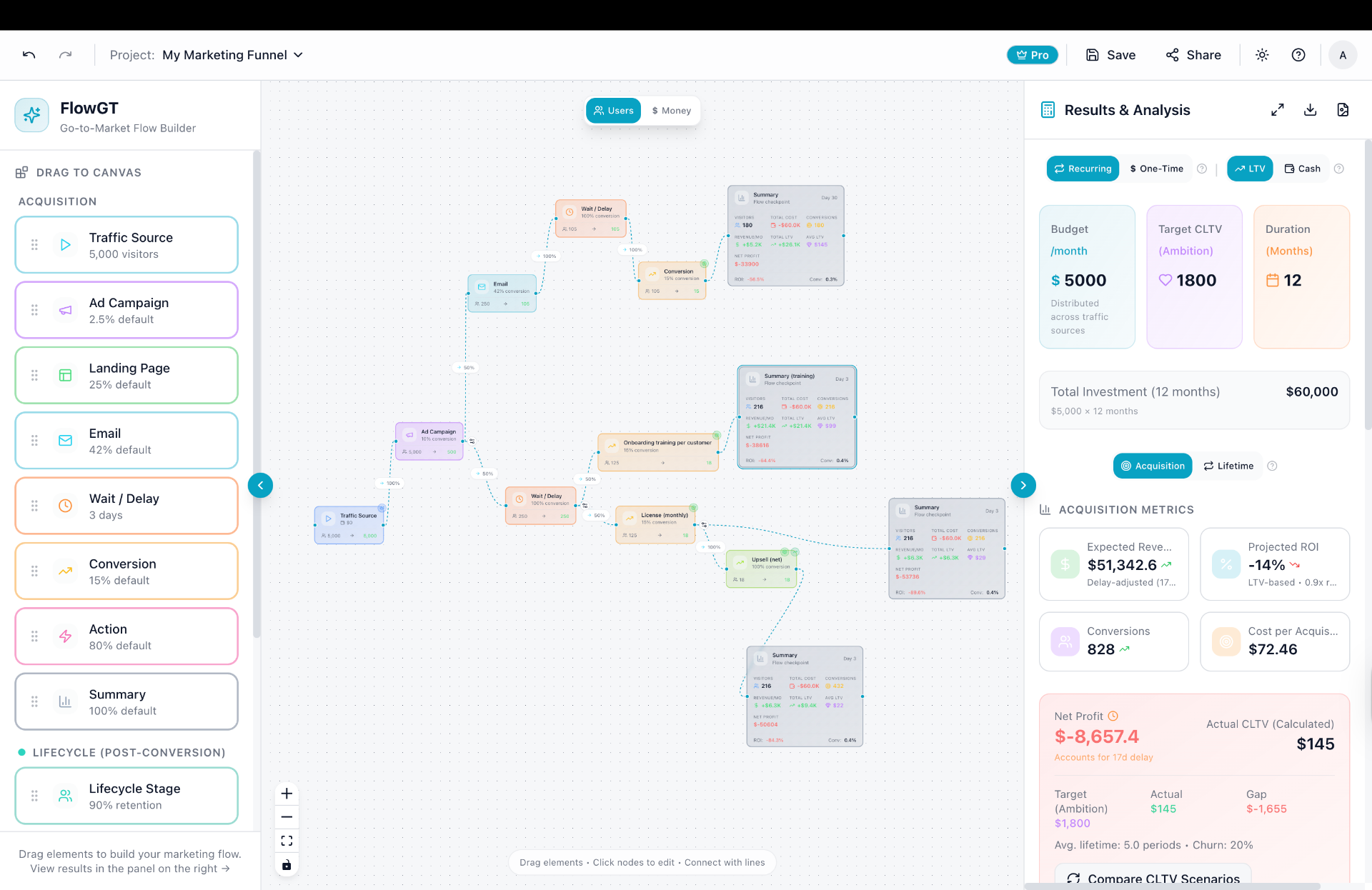This screenshot has height=890, width=1372.
Task: Download results with the download icon
Action: click(x=1310, y=110)
